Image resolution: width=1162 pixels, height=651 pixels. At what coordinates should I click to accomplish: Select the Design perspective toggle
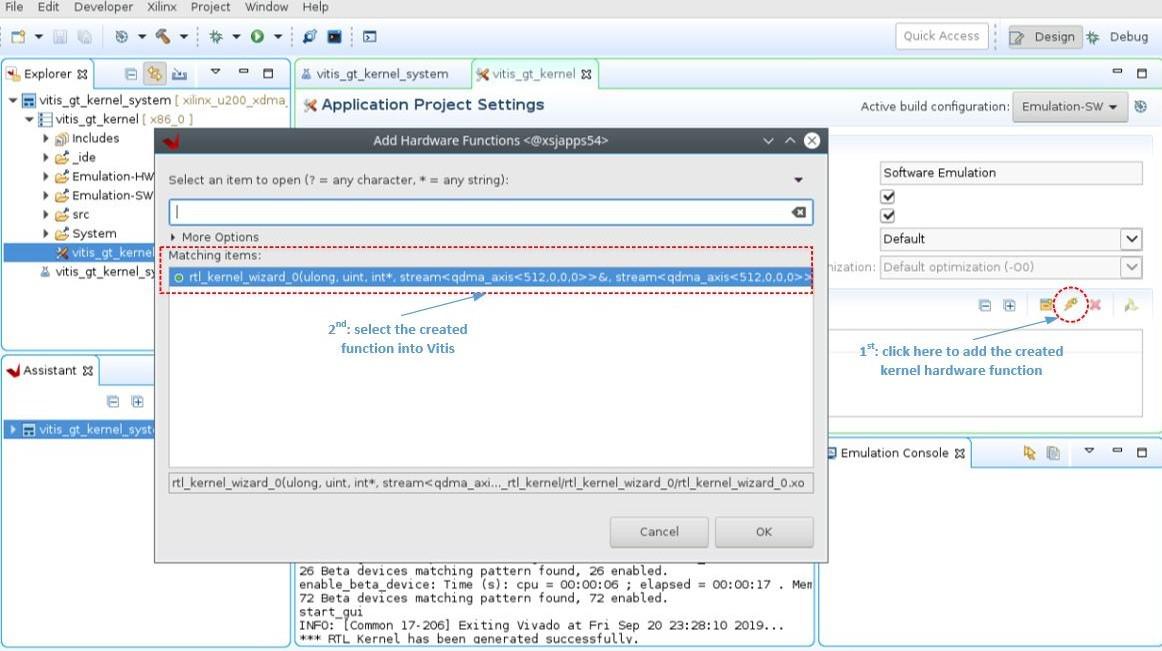[1044, 36]
